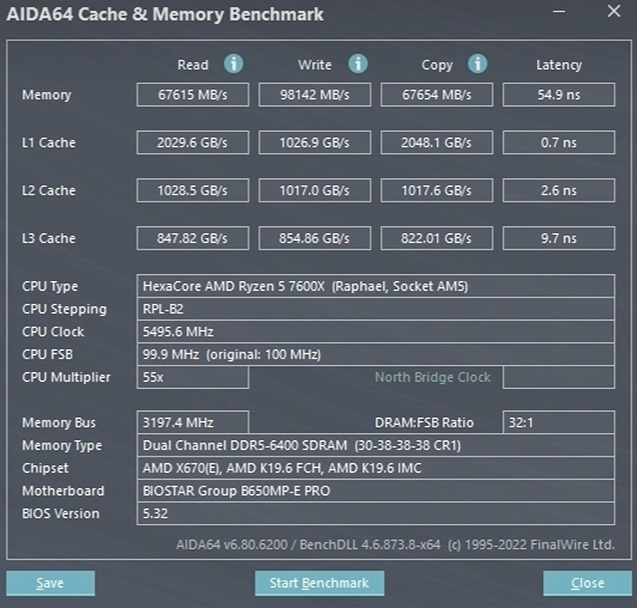This screenshot has height=608, width=637.
Task: Click the L2 Cache Copy 1017.6 GB/s box
Action: tap(437, 190)
